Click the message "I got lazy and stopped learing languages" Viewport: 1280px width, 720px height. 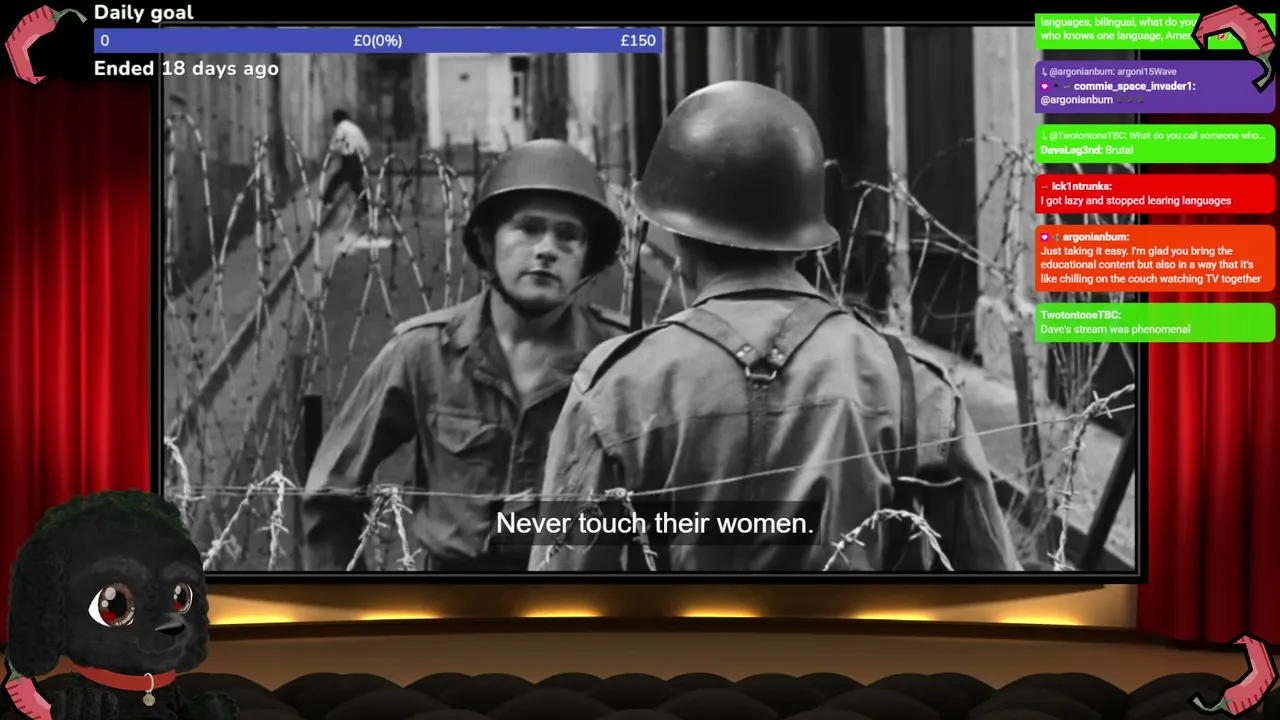1136,201
